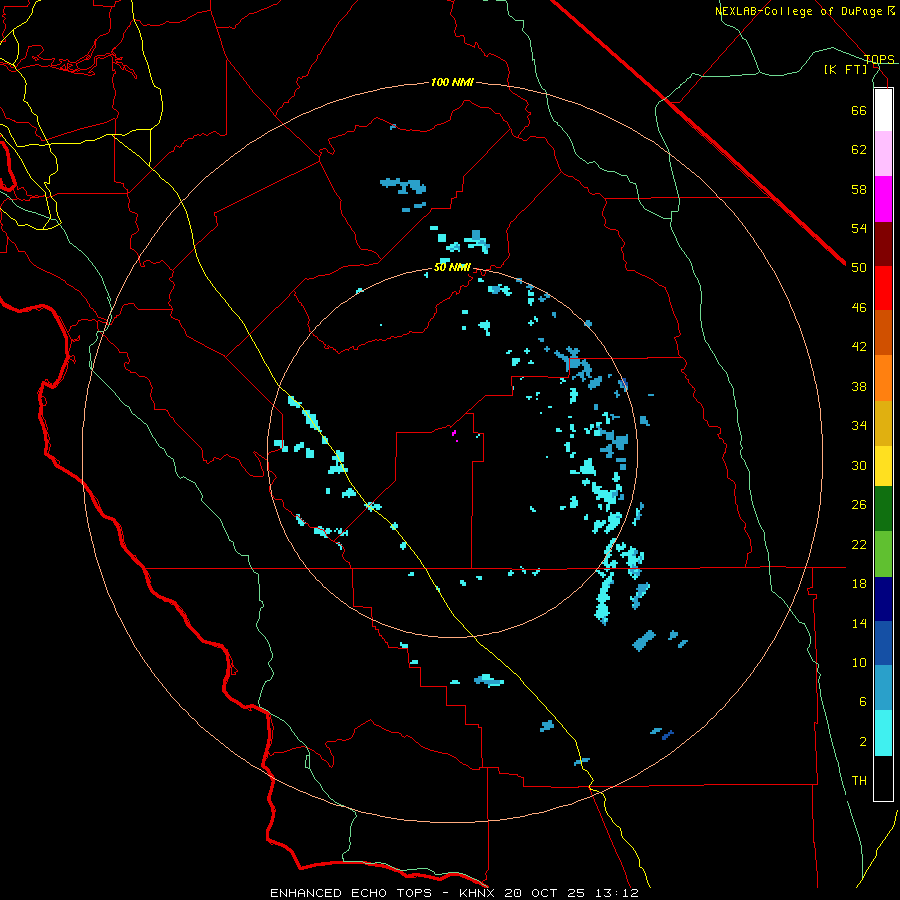Click the navy blue legend swatch
900x900 pixels.
click(883, 599)
